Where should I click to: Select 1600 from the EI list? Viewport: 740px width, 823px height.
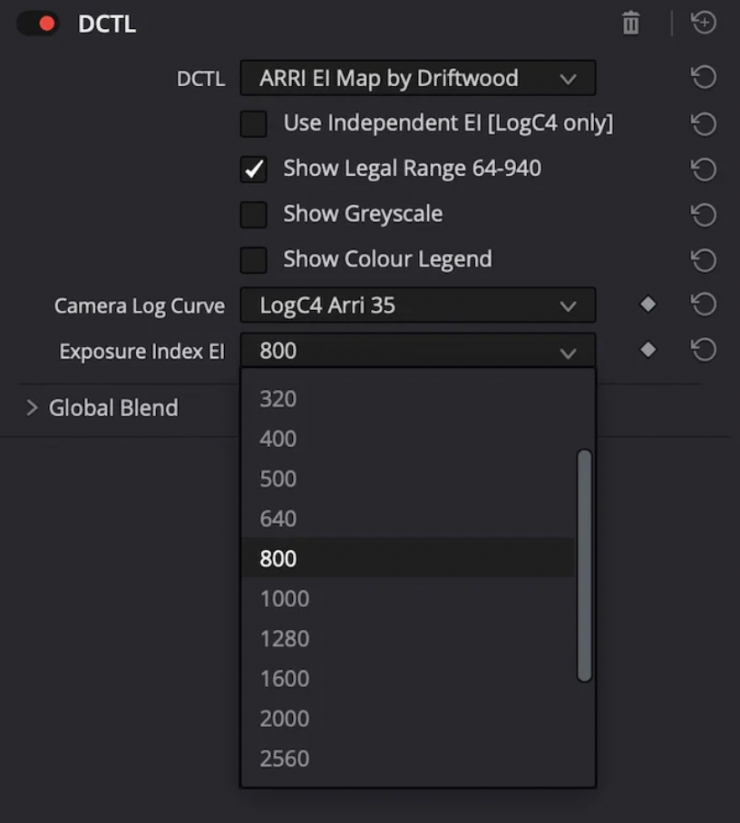(285, 679)
